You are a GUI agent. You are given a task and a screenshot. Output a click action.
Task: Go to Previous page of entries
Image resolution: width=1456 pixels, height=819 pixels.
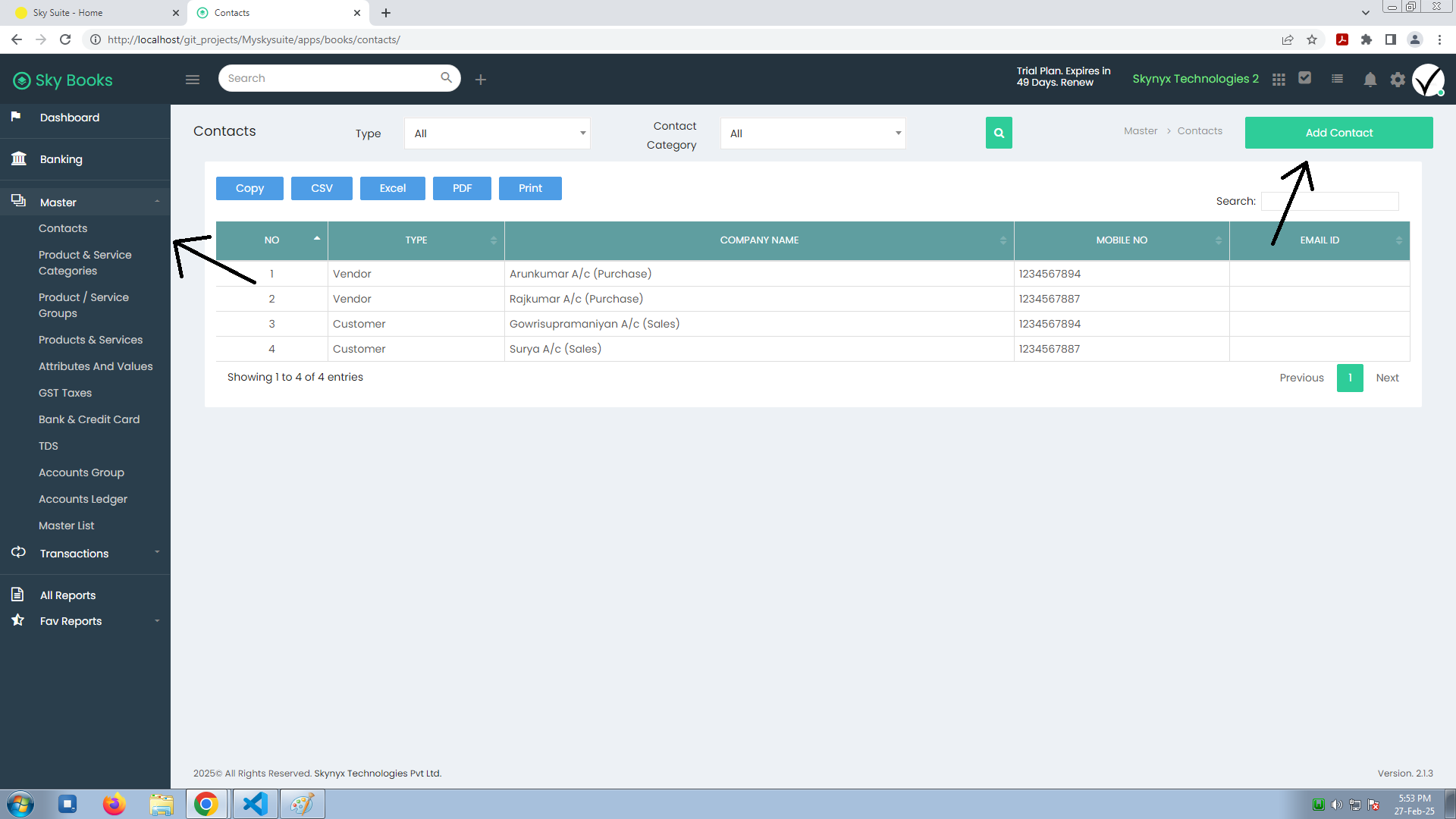[1301, 378]
